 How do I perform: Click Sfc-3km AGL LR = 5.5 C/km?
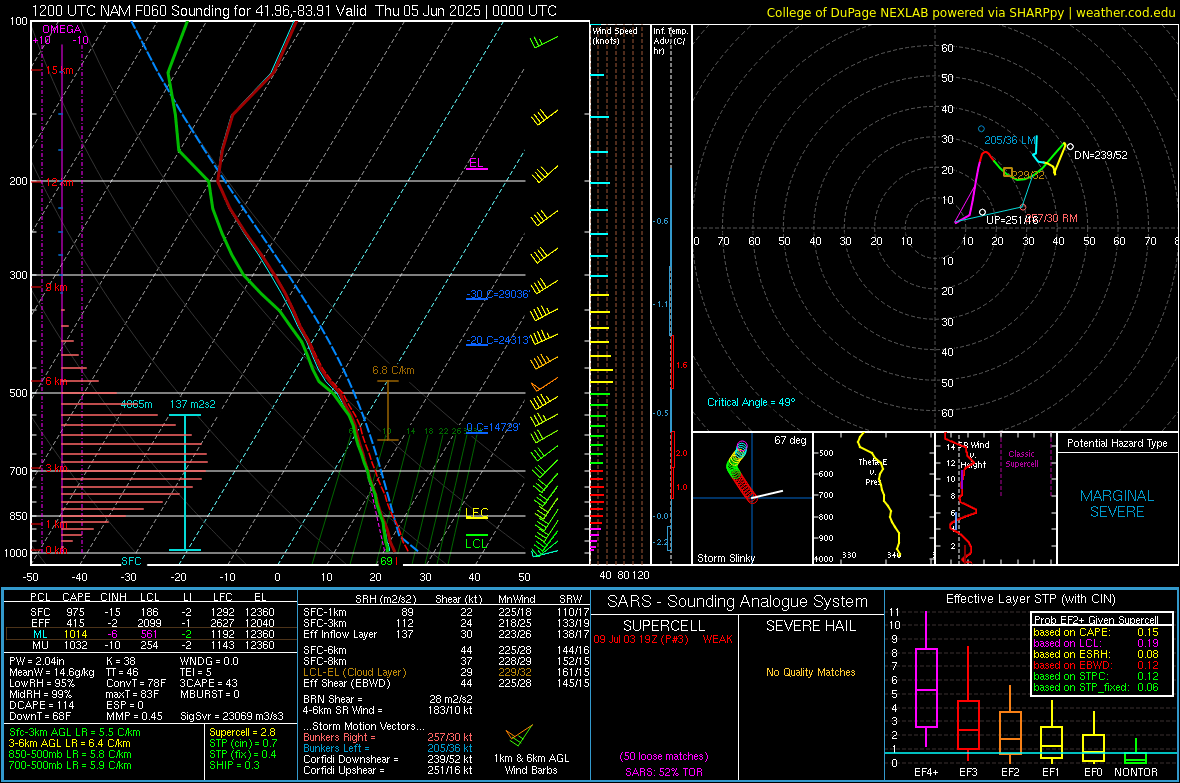point(75,732)
